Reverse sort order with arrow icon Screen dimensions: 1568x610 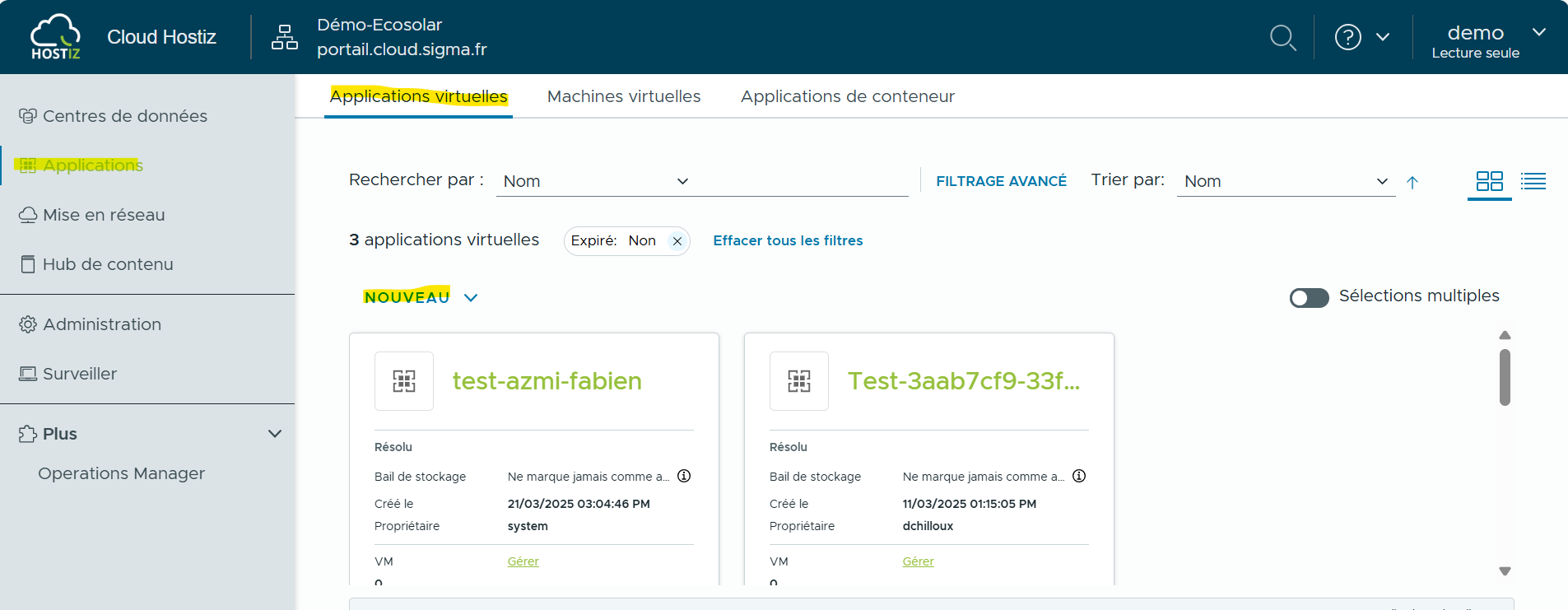1412,183
